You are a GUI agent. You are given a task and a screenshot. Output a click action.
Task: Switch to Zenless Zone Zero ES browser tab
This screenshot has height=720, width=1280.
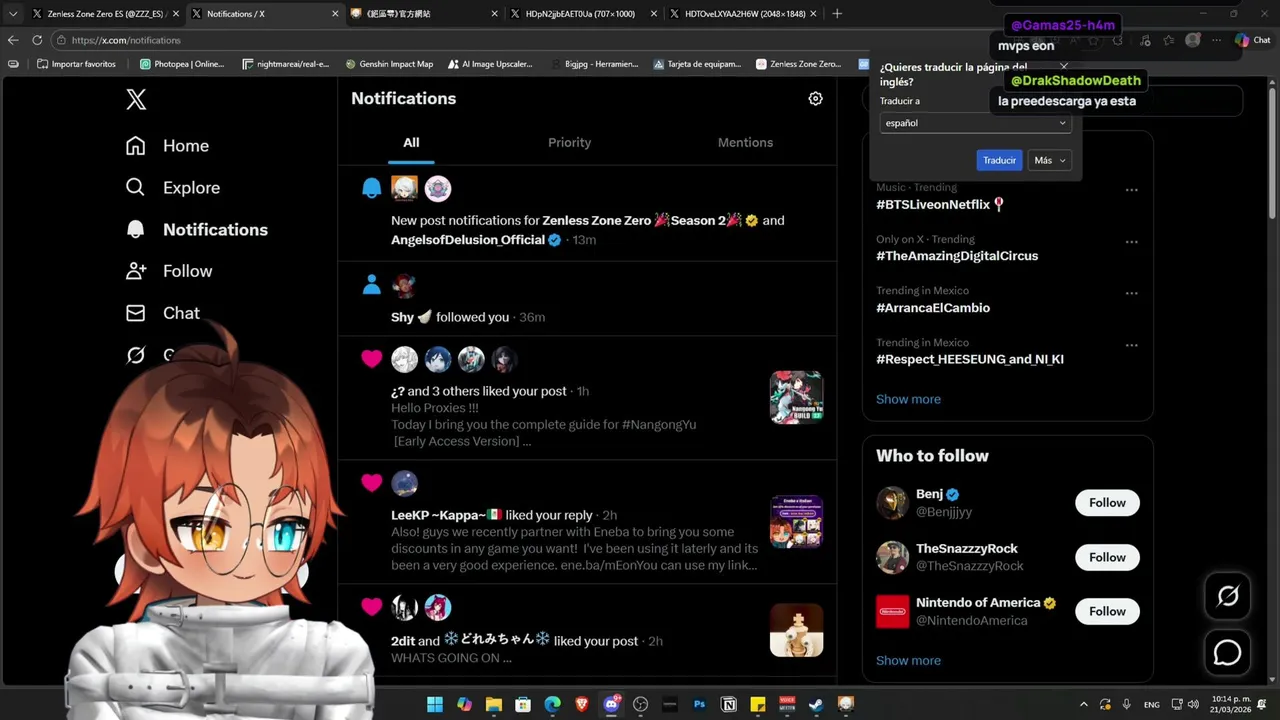pyautogui.click(x=104, y=14)
